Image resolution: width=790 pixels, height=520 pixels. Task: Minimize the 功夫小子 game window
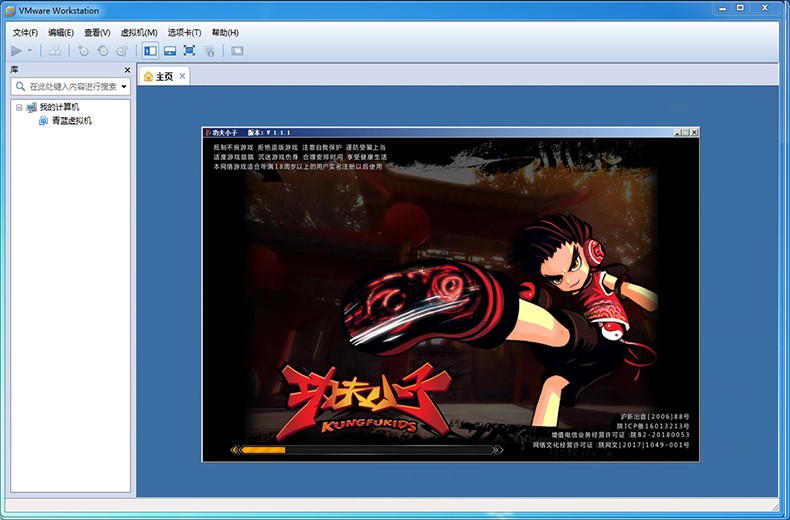pos(677,133)
